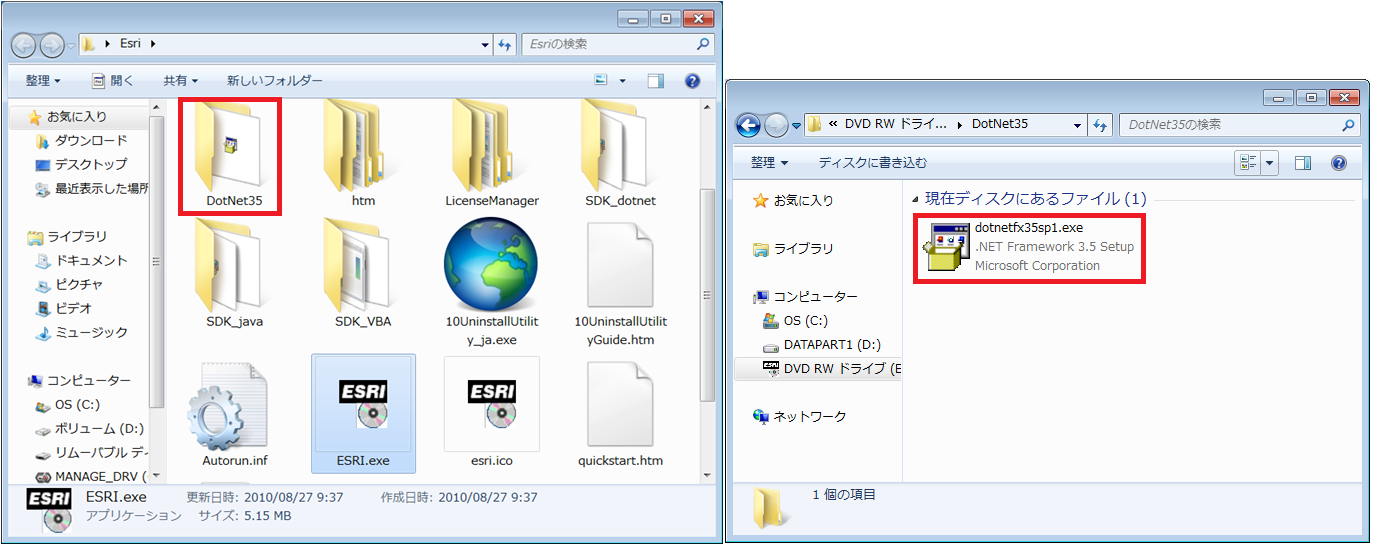The image size is (1374, 548).
Task: Toggle preview pane in DotNet35 window
Action: pos(1302,162)
